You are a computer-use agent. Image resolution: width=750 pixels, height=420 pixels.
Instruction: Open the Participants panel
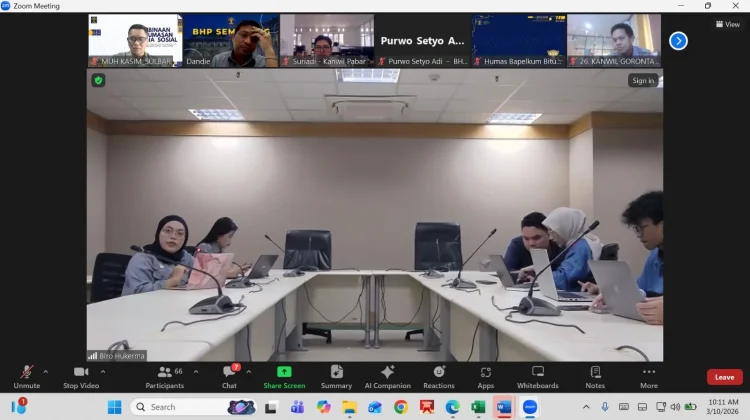point(164,376)
